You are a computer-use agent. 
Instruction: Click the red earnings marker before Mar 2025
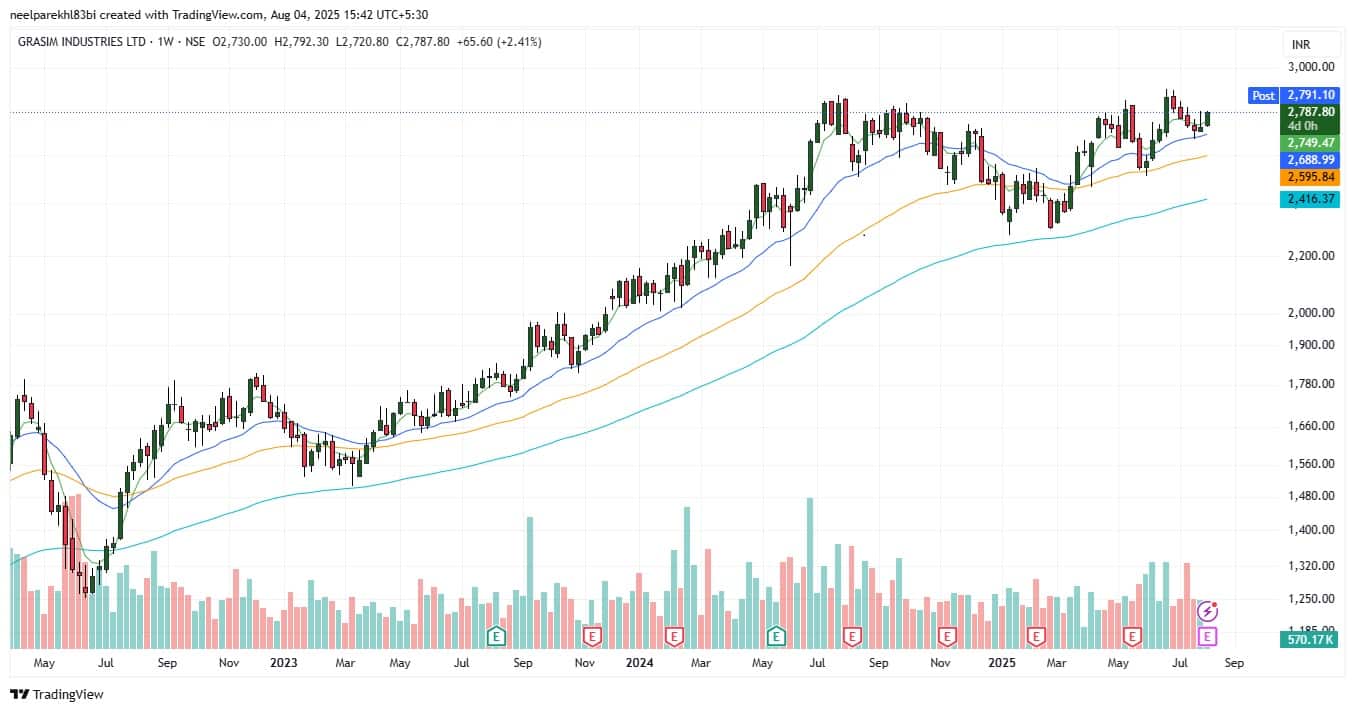point(1036,636)
